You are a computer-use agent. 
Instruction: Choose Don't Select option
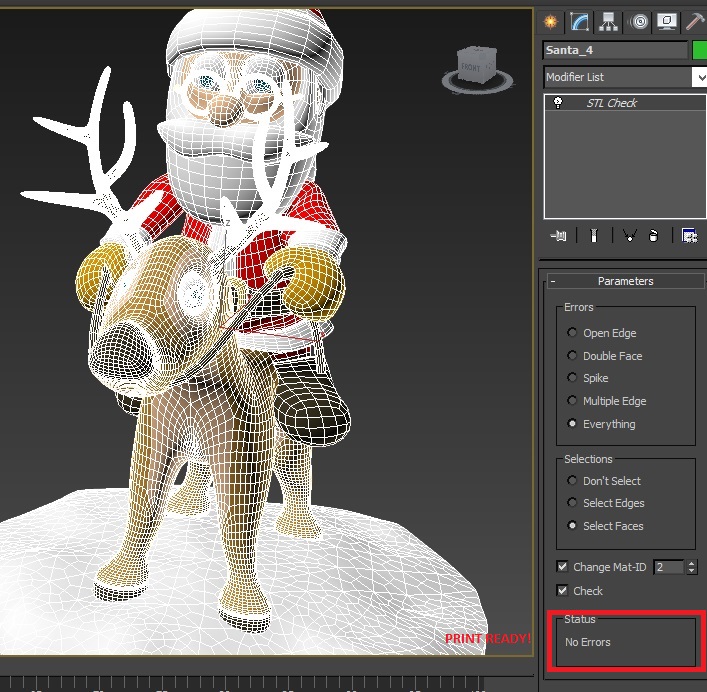[x=572, y=480]
